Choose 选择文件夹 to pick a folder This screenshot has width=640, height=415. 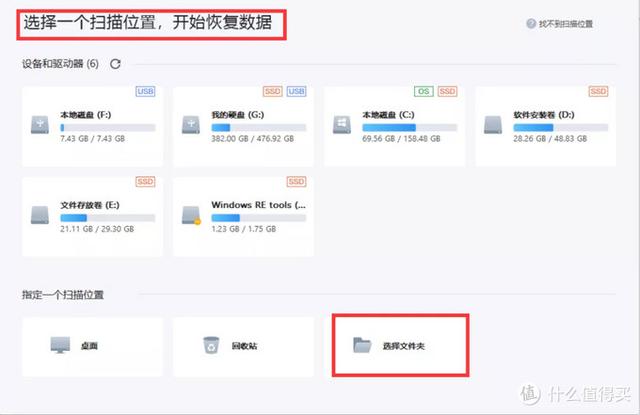[x=400, y=346]
